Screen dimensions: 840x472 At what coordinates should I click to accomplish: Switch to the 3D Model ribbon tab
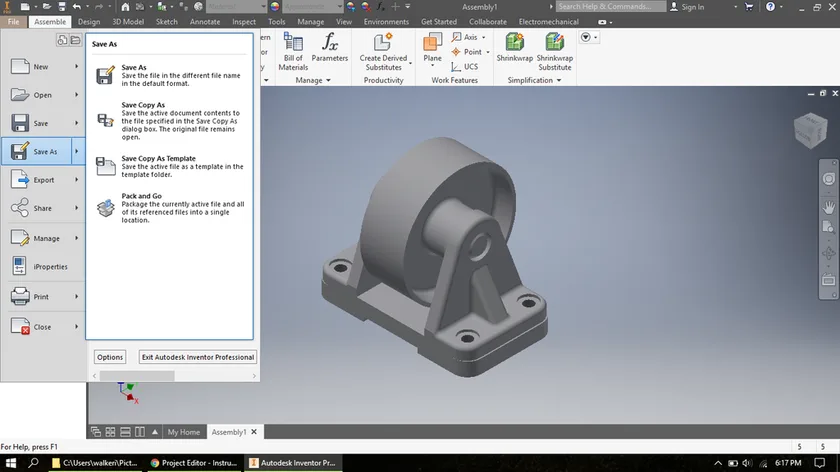tap(128, 22)
